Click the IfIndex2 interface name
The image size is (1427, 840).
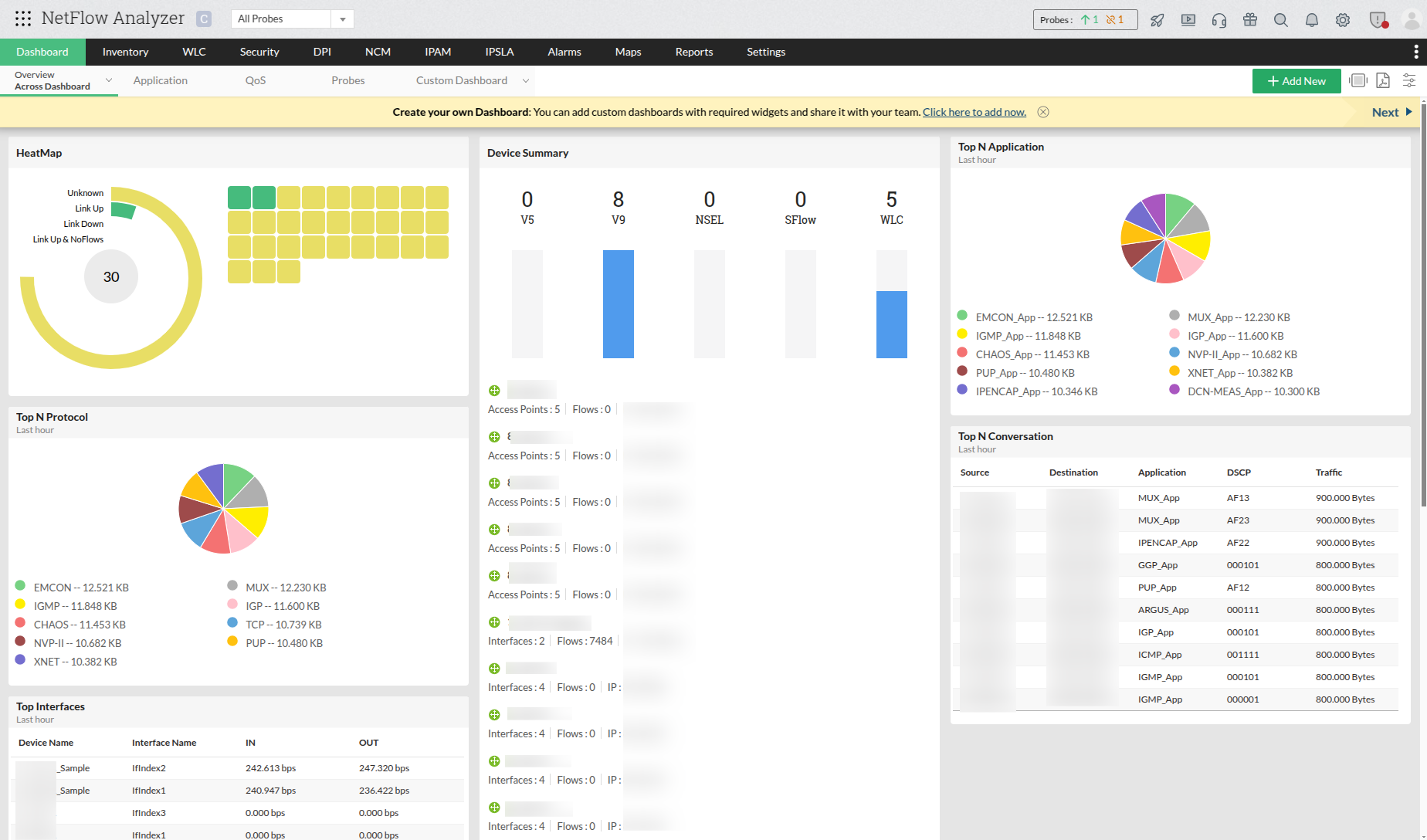149,768
